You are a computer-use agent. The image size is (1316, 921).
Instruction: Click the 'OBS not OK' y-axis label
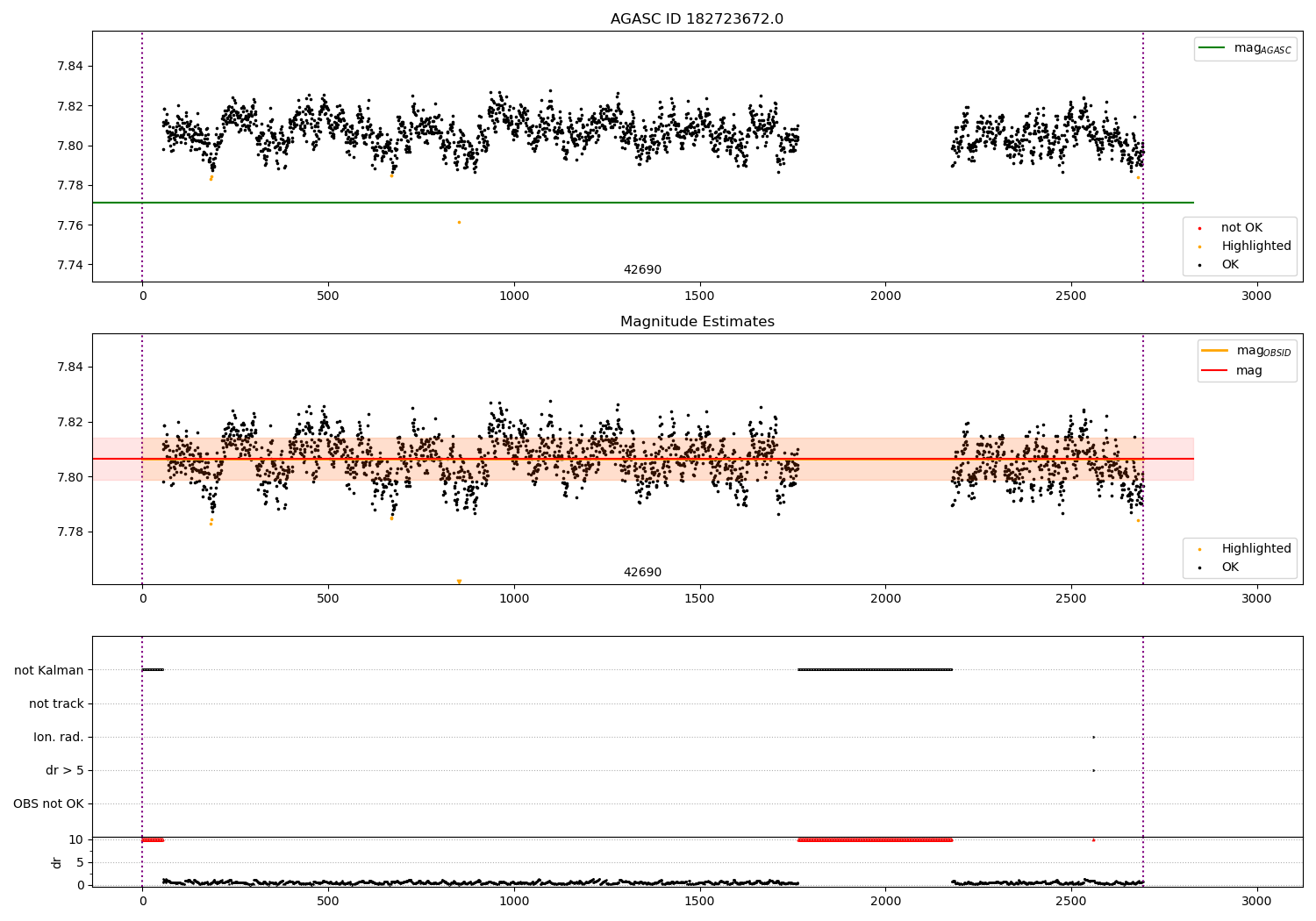pos(48,803)
